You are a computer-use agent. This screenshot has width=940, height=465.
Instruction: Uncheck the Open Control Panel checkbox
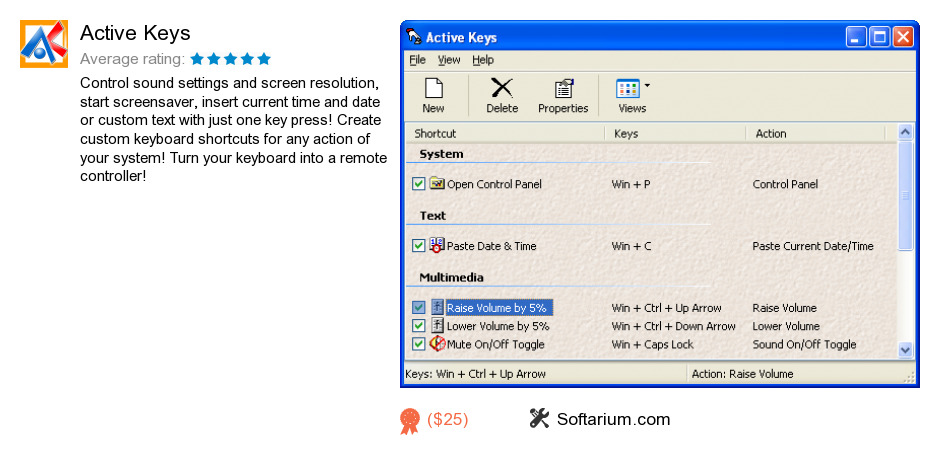[418, 184]
